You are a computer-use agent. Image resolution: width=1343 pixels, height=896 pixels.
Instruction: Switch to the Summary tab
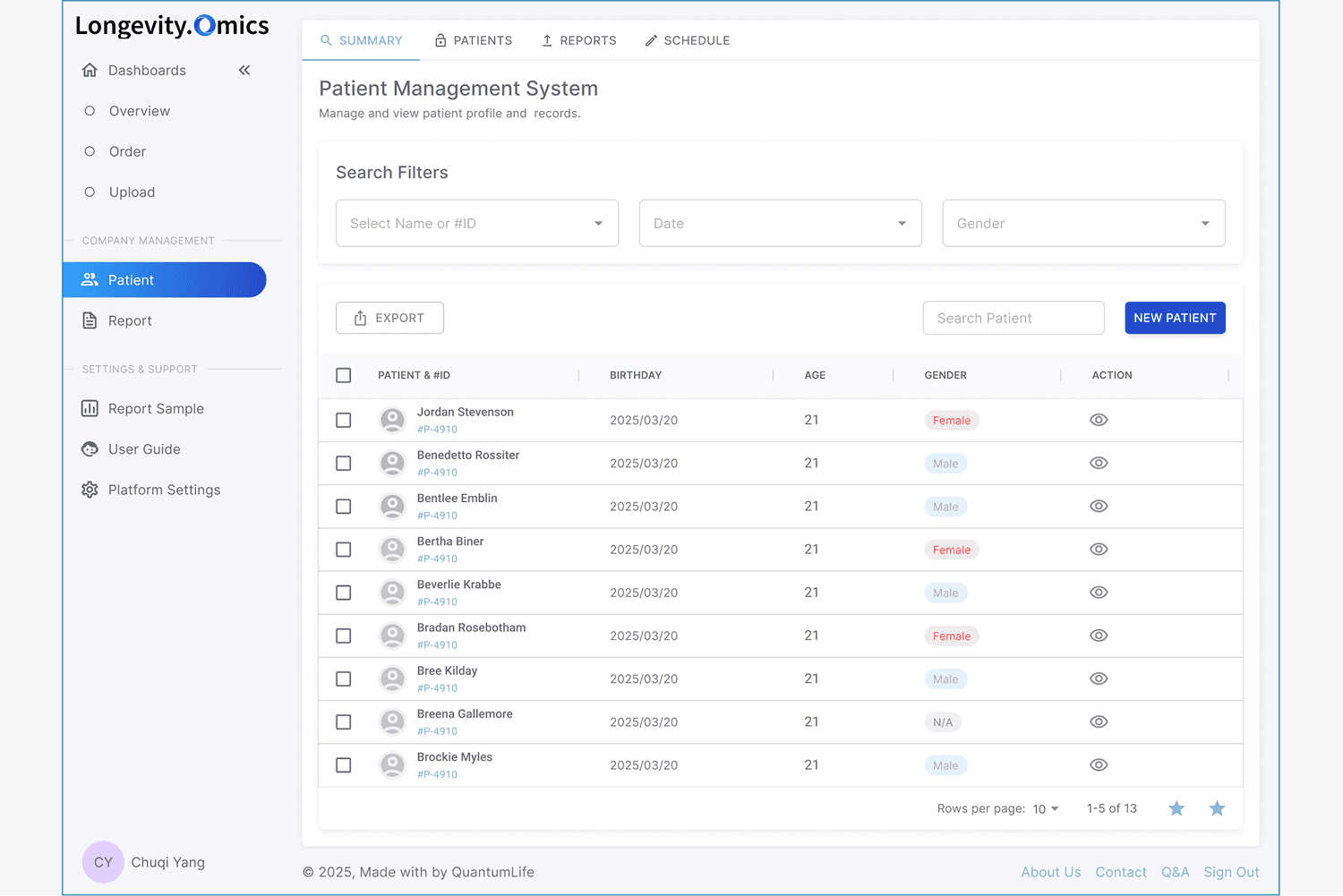tap(361, 40)
